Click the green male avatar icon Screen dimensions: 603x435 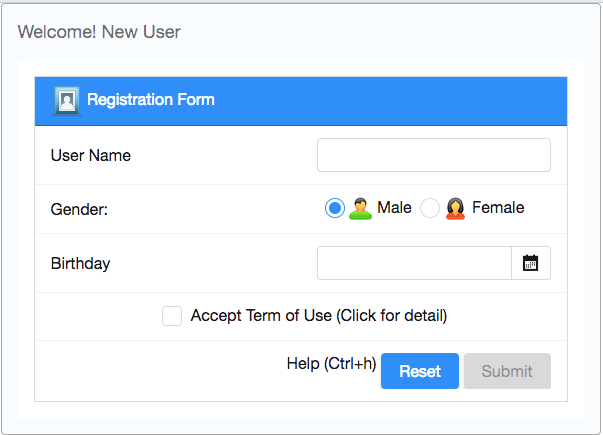pos(360,208)
